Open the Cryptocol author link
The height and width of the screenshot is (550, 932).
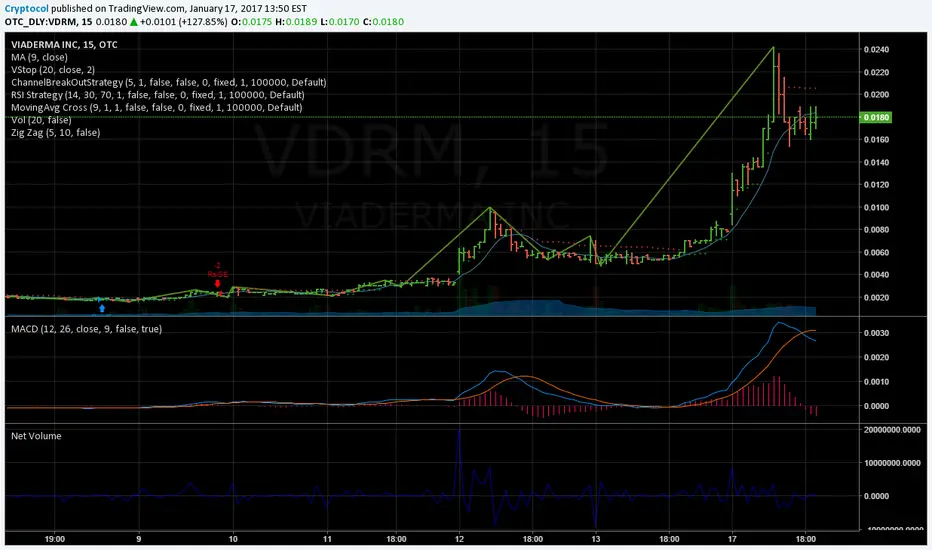tap(27, 9)
